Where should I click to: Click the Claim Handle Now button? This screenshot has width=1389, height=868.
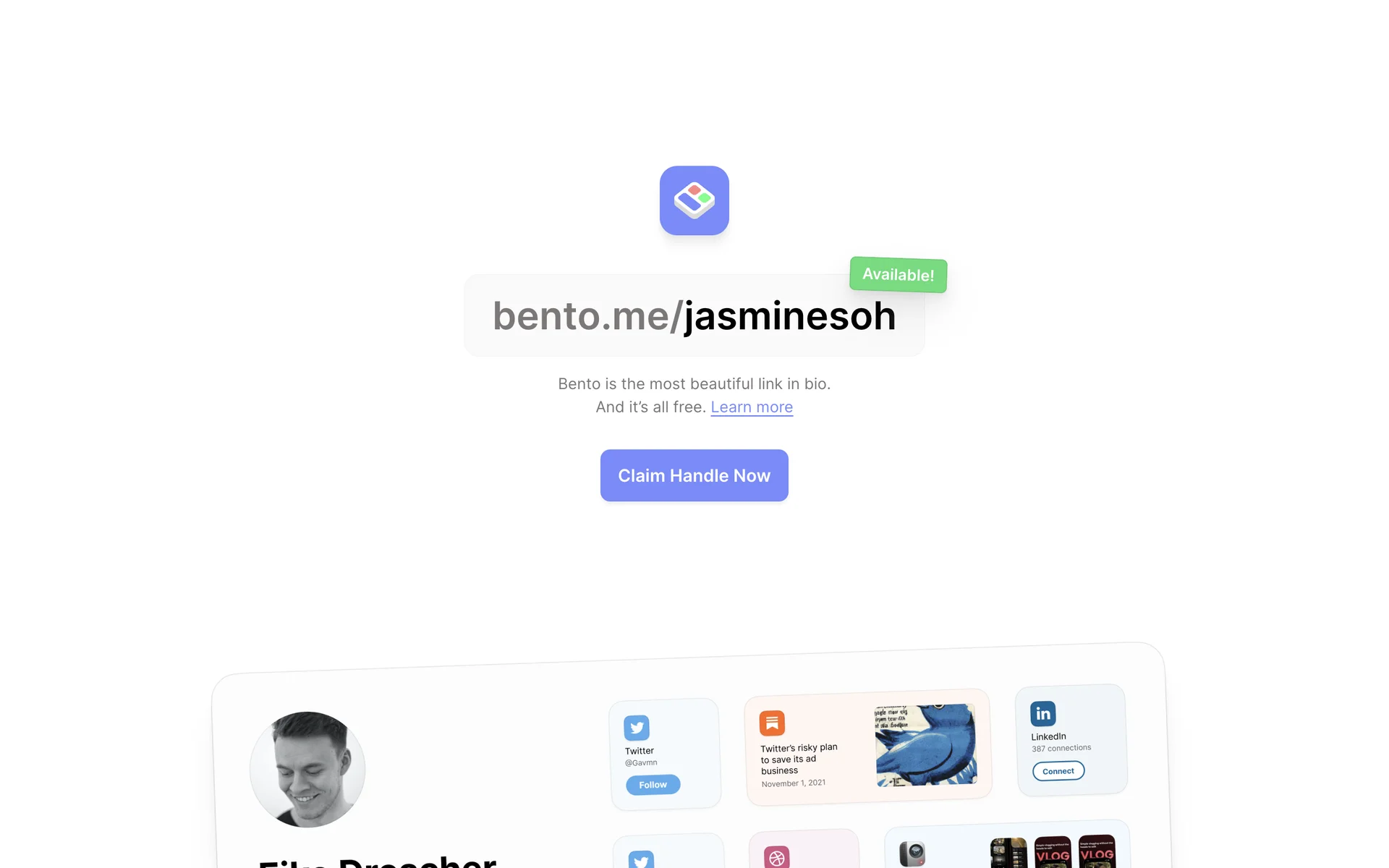[694, 475]
